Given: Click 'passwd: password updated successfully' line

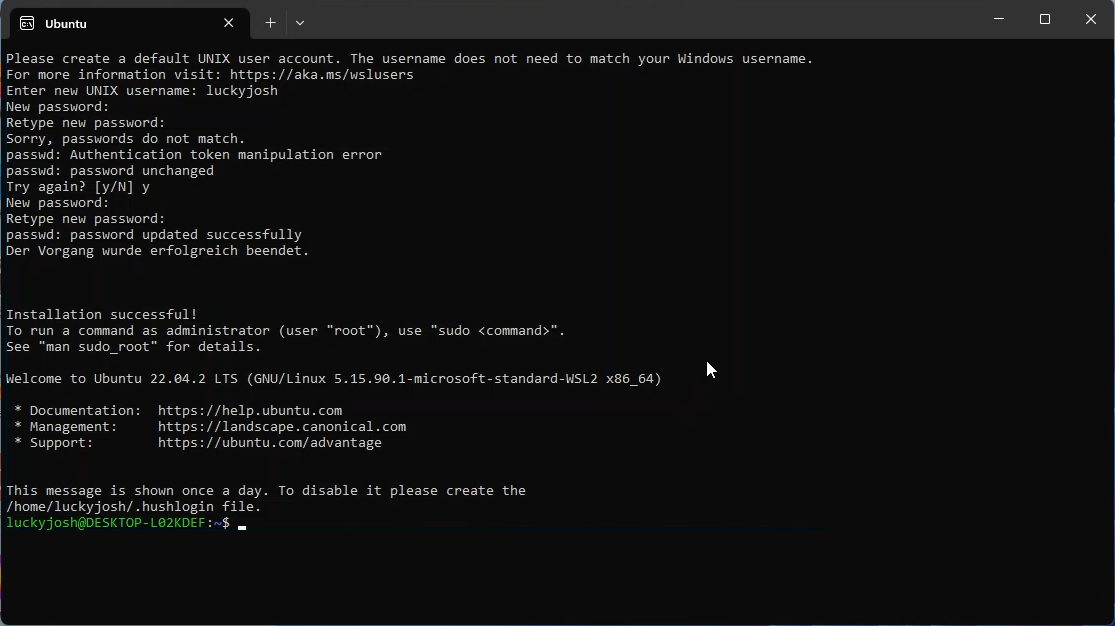Looking at the screenshot, I should coord(154,235).
